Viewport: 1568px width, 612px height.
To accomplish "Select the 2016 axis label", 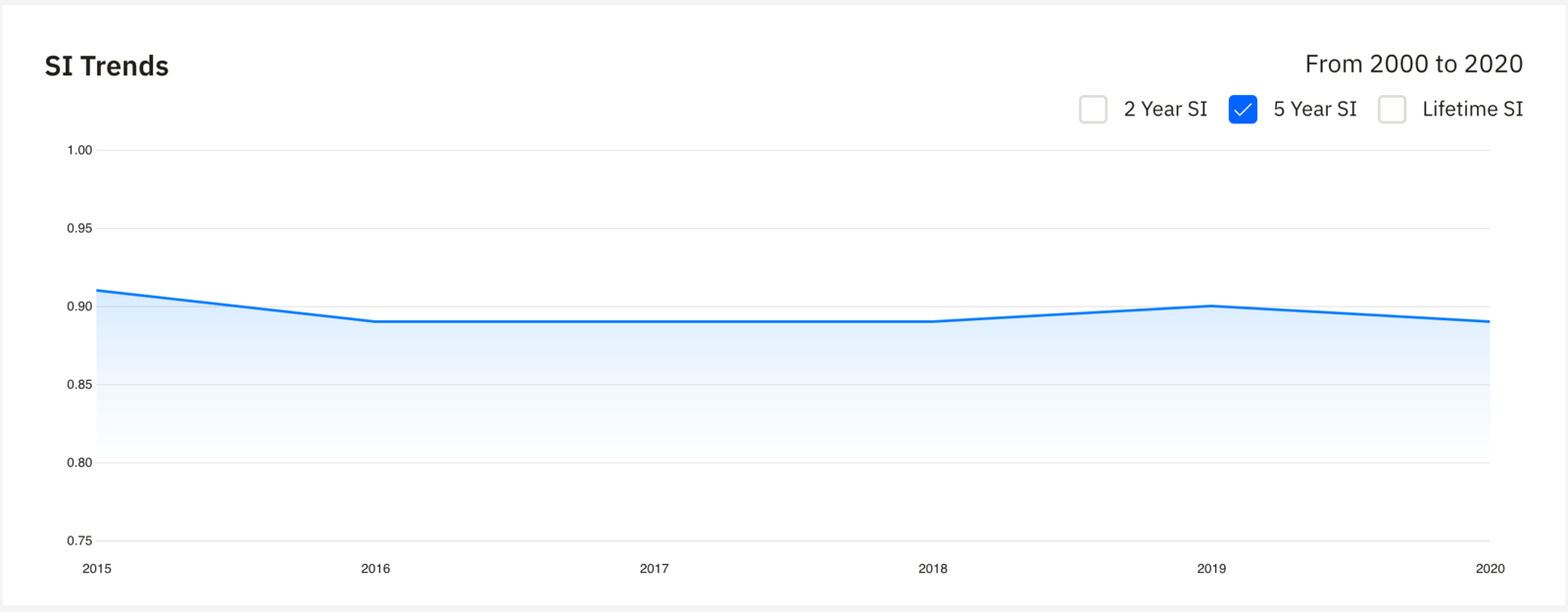I will pos(376,568).
